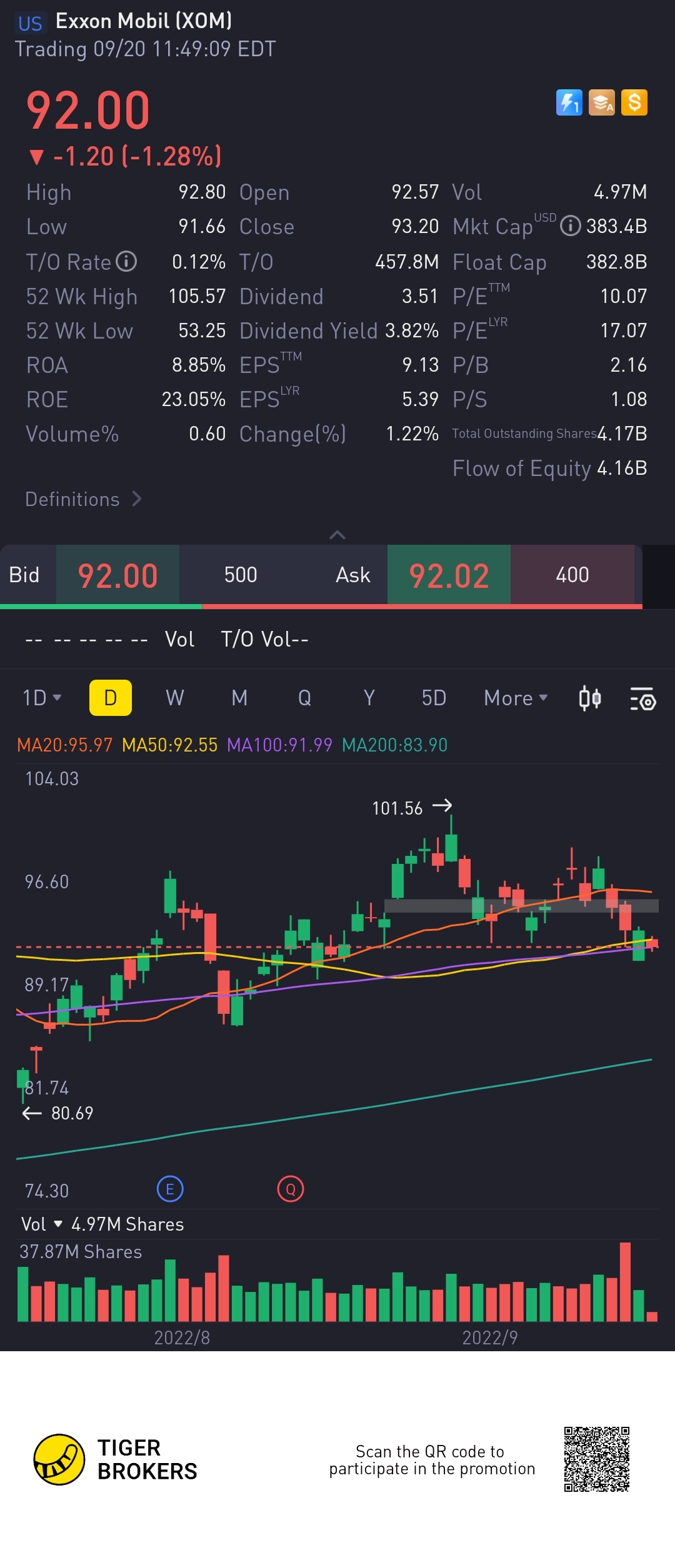
Task: Switch to the W weekly tab
Action: coord(175,698)
